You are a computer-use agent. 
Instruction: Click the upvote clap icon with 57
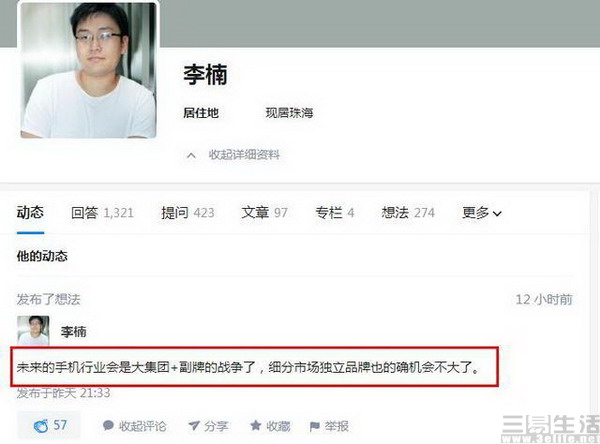pos(41,426)
